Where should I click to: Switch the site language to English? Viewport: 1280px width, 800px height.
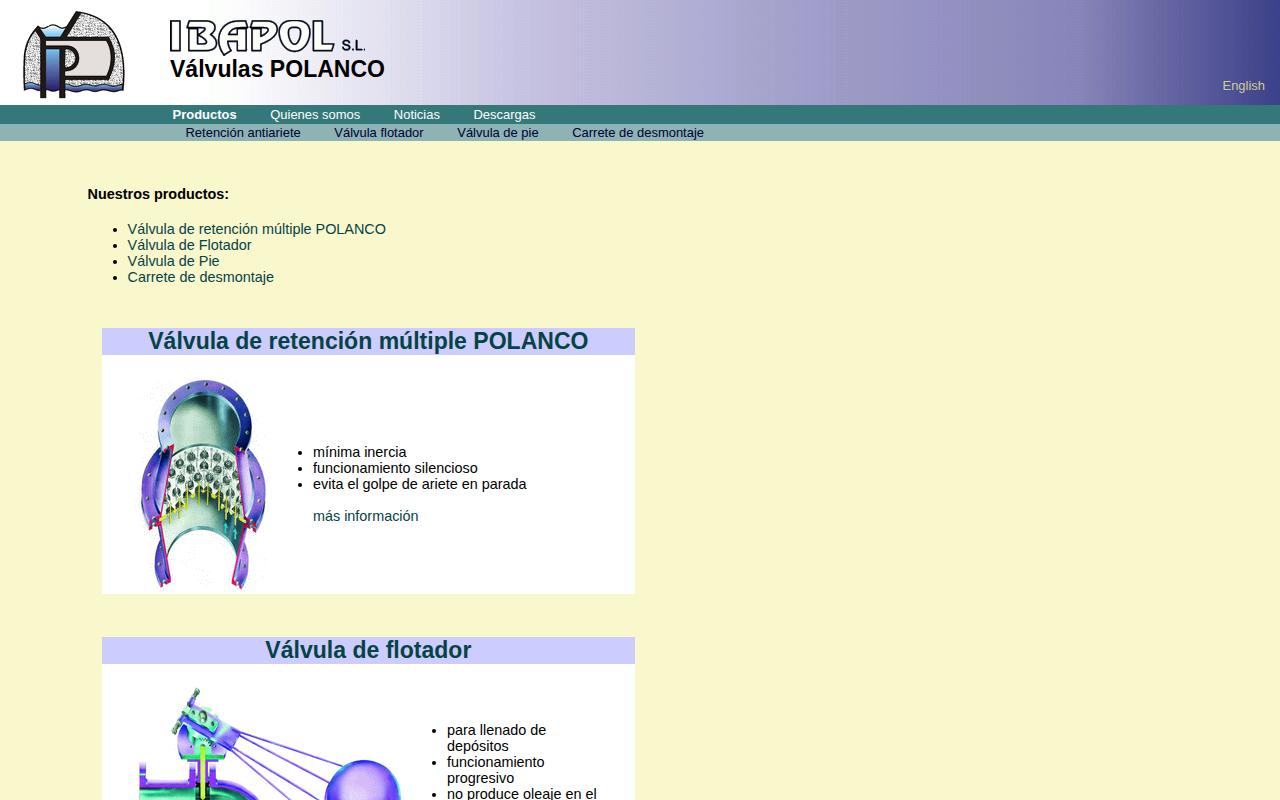1243,86
